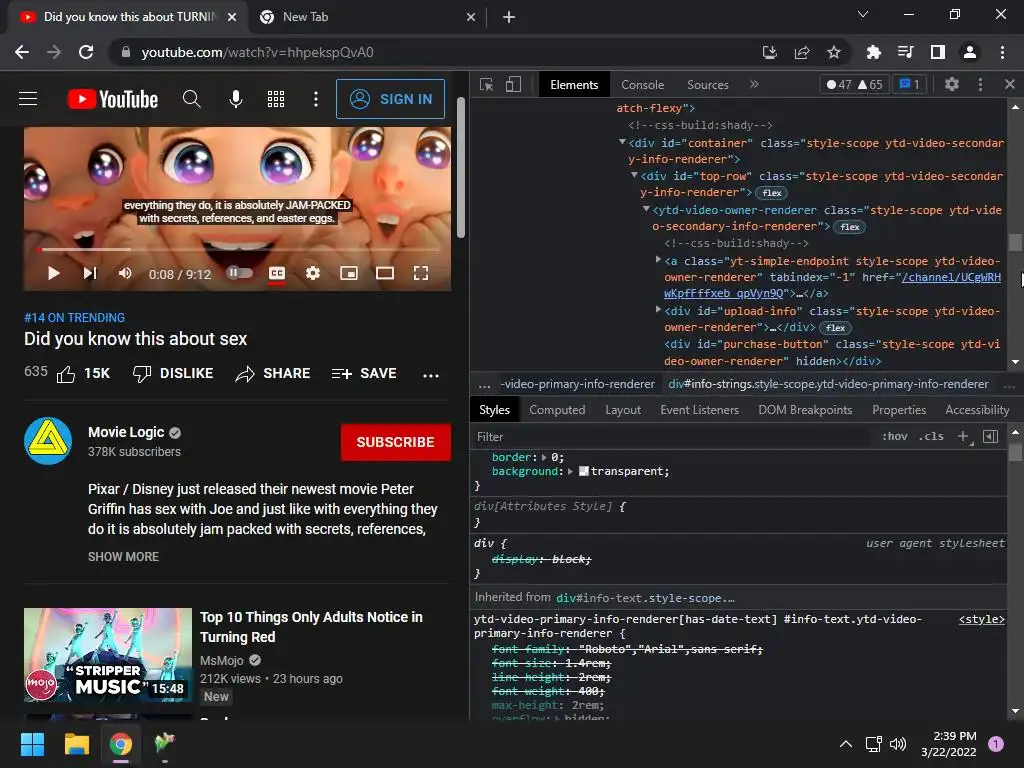
Task: Open Movie Logic channel name
Action: (126, 432)
